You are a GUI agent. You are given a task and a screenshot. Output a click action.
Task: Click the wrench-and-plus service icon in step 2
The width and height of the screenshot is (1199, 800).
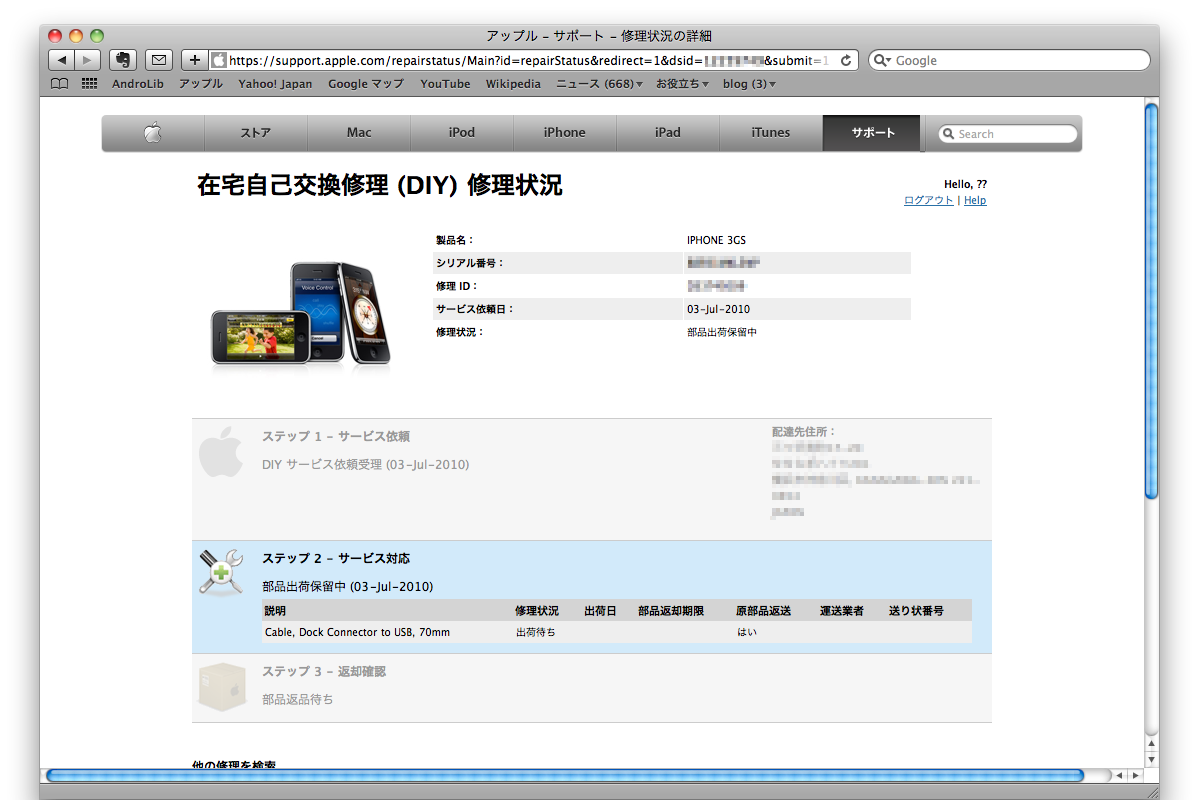point(221,572)
